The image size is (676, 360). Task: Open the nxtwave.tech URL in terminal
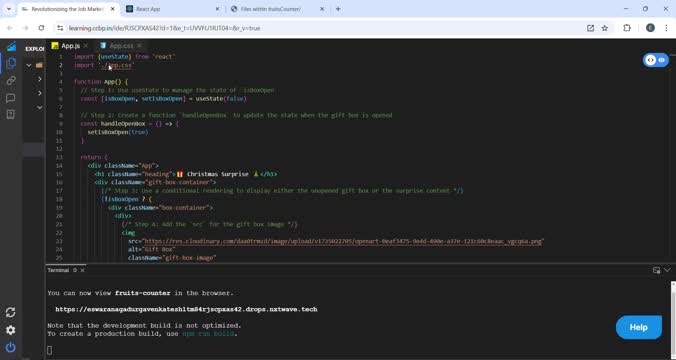tap(186, 309)
